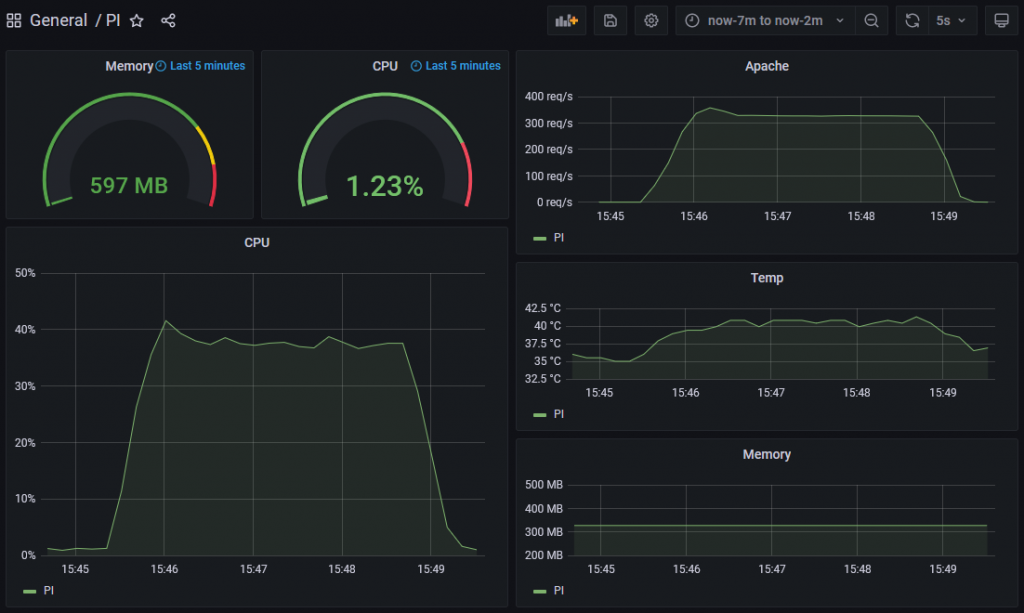Image resolution: width=1024 pixels, height=613 pixels.
Task: Expand the 5s refresh interval dropdown
Action: 950,20
